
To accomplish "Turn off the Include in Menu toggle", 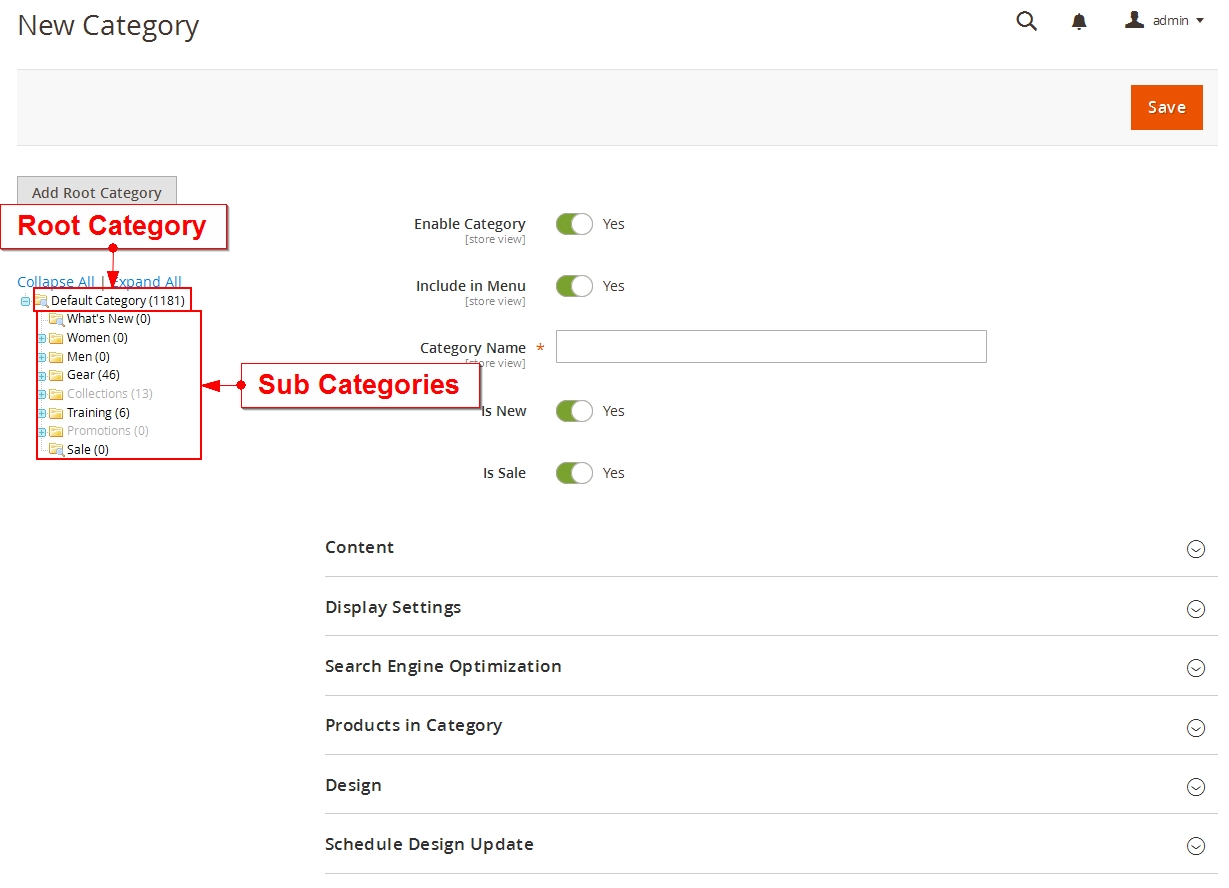I will coord(574,286).
